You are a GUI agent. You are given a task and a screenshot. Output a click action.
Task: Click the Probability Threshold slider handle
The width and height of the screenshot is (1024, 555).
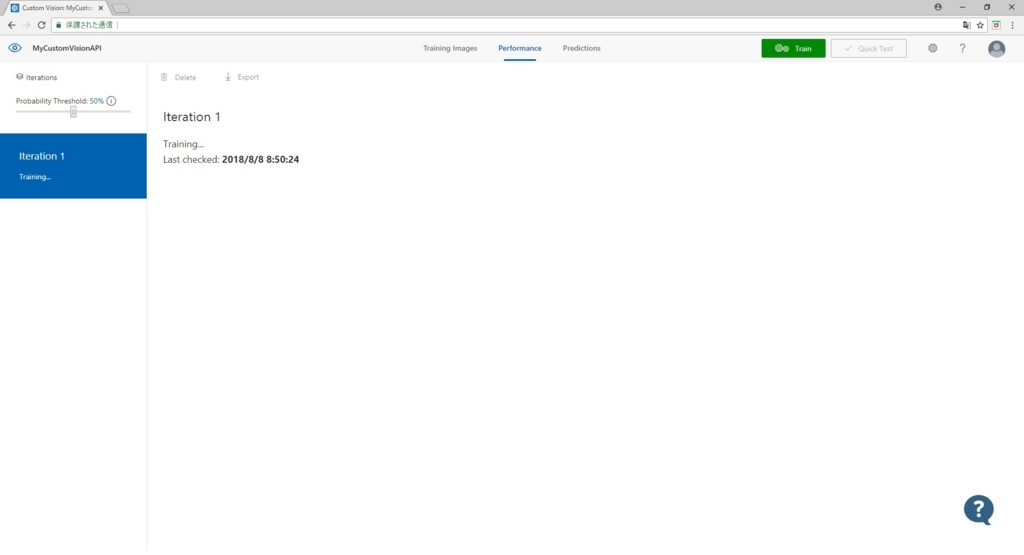[73, 112]
